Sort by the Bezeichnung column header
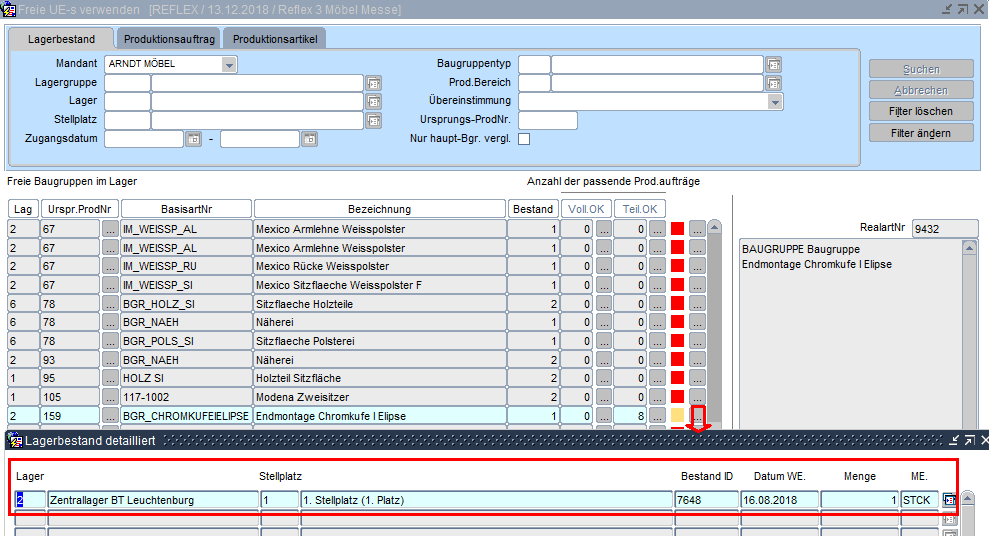Screen dimensions: 989x536 pyautogui.click(x=379, y=209)
